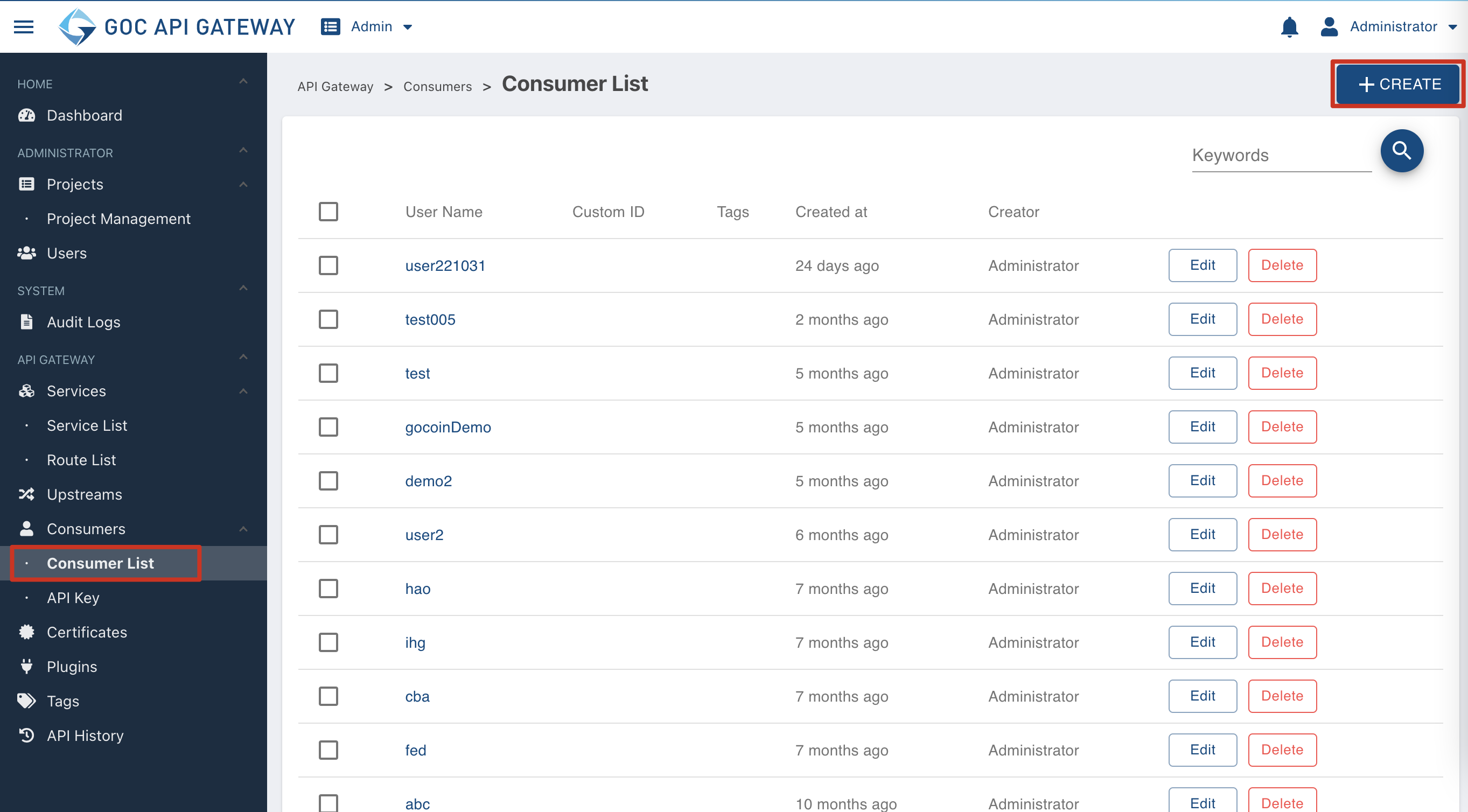Check the box for test005

click(x=328, y=319)
